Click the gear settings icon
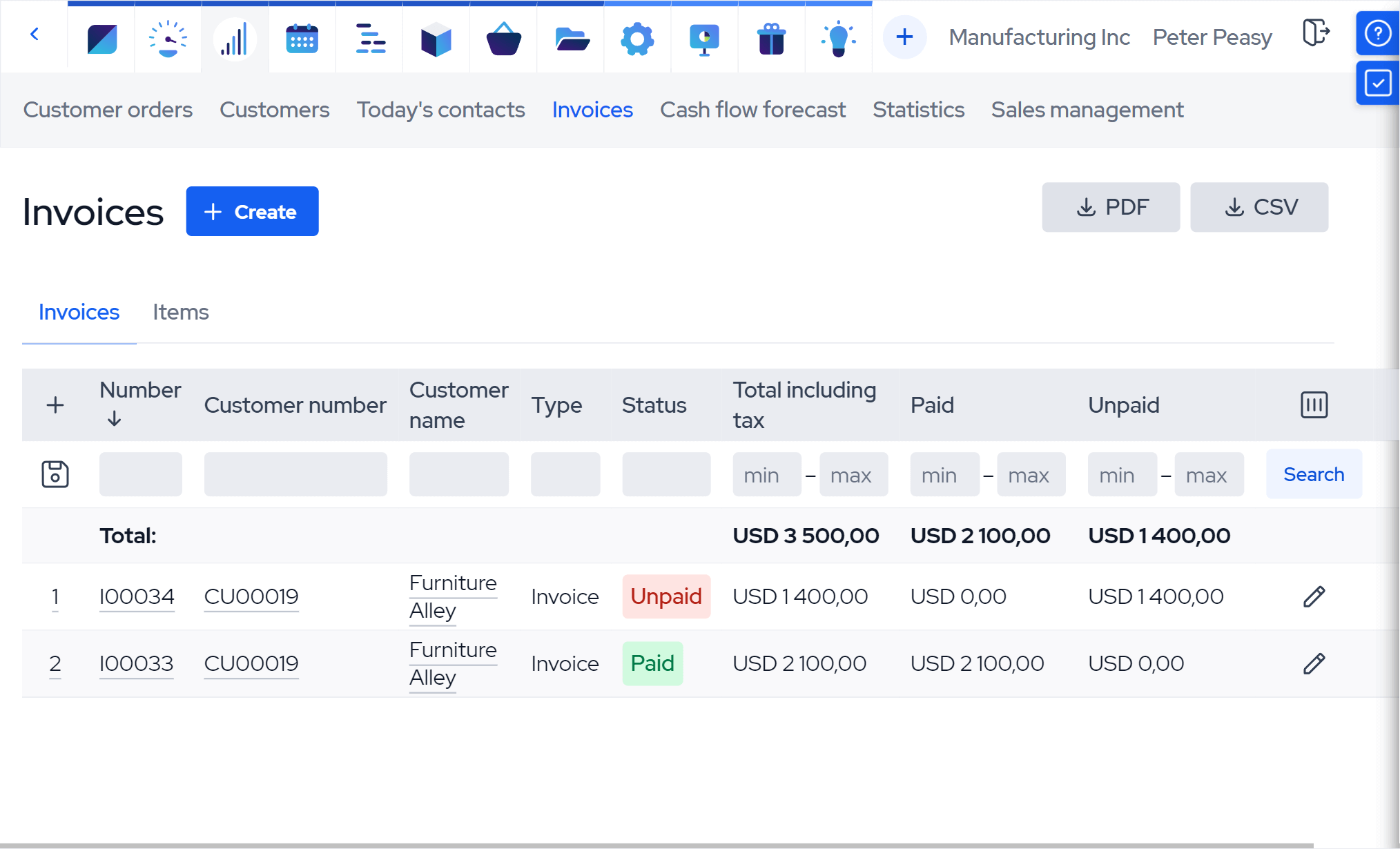This screenshot has width=1400, height=849. pyautogui.click(x=636, y=38)
